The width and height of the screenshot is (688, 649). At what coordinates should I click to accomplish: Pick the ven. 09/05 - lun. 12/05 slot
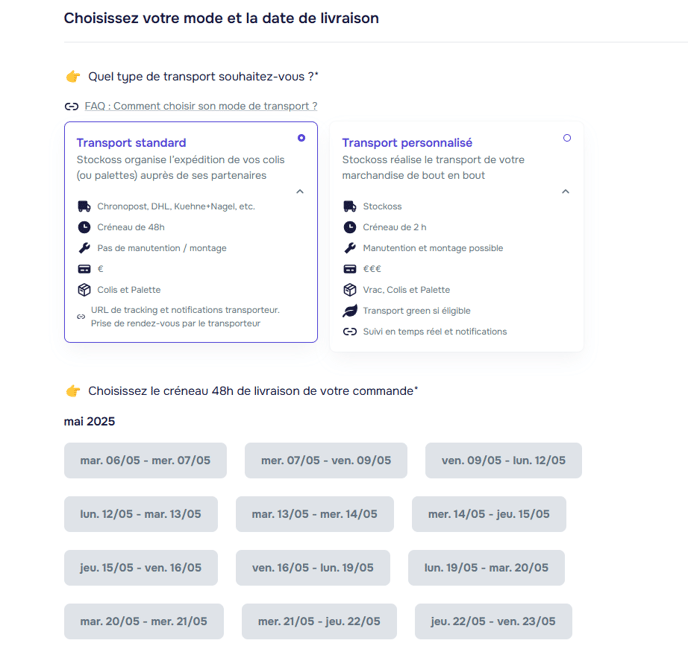click(503, 461)
